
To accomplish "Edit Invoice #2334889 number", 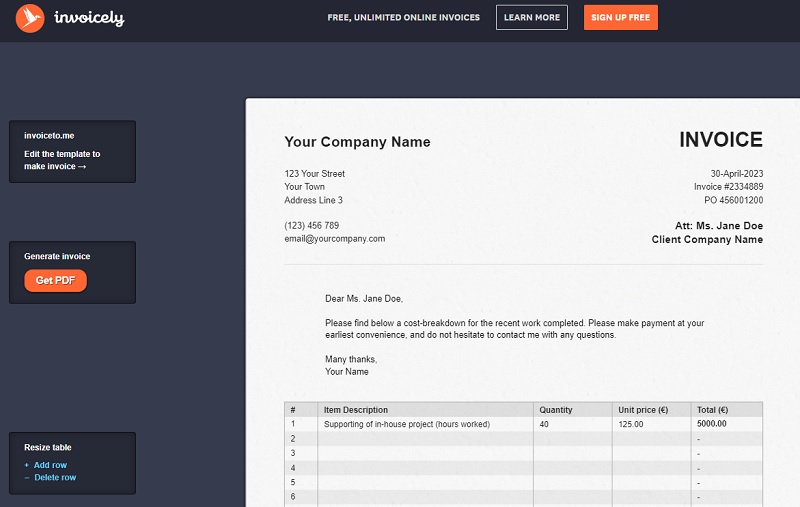I will pos(728,187).
